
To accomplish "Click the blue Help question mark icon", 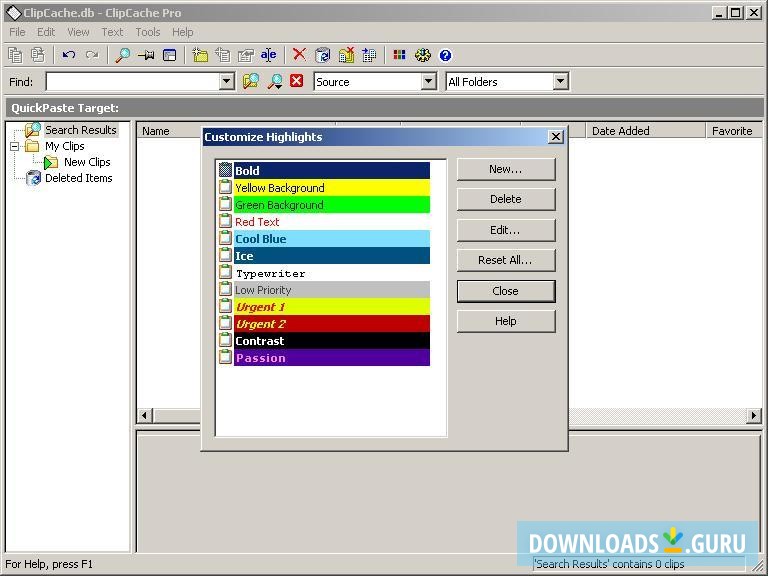I will [445, 55].
